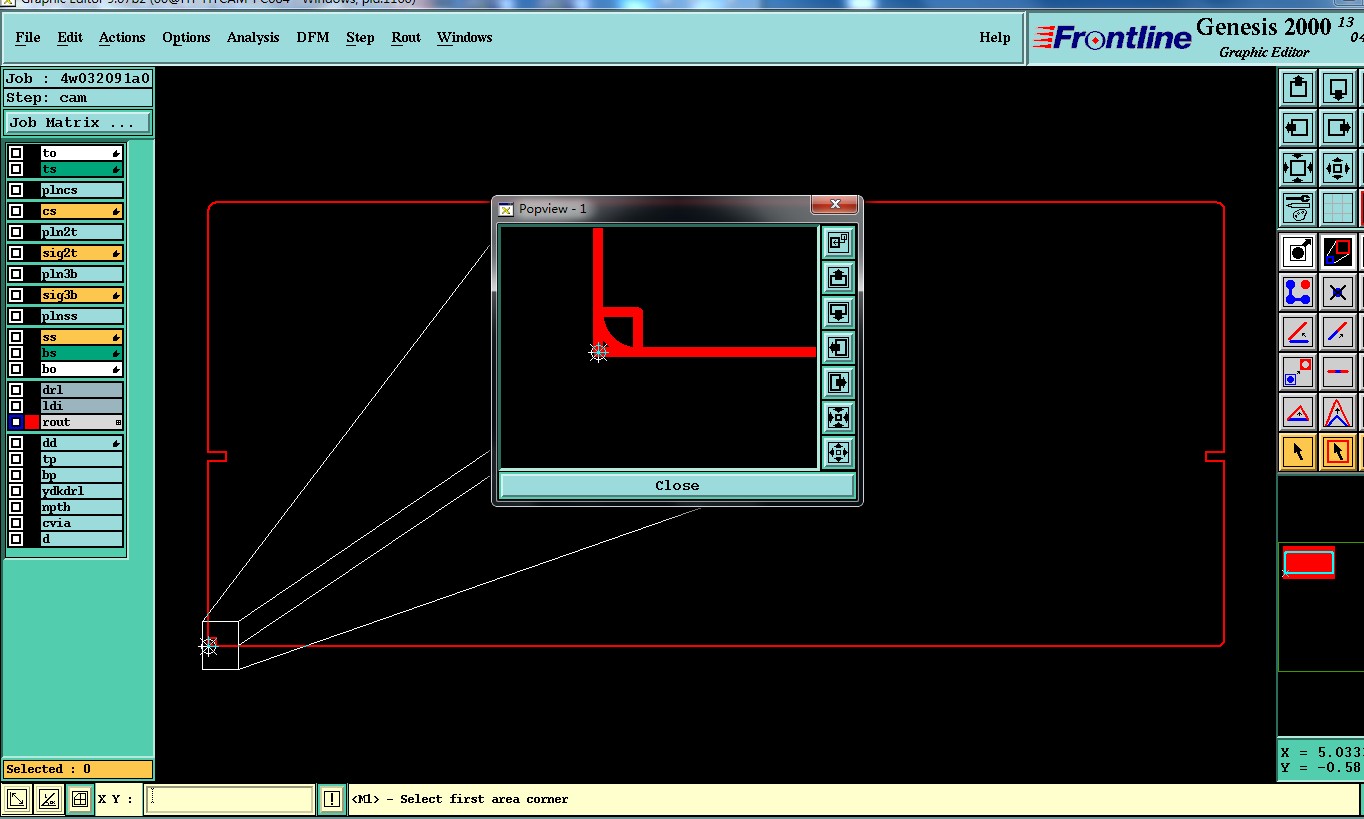The image size is (1364, 819).
Task: Click the red board overview thumbnail on right
Action: tap(1309, 562)
